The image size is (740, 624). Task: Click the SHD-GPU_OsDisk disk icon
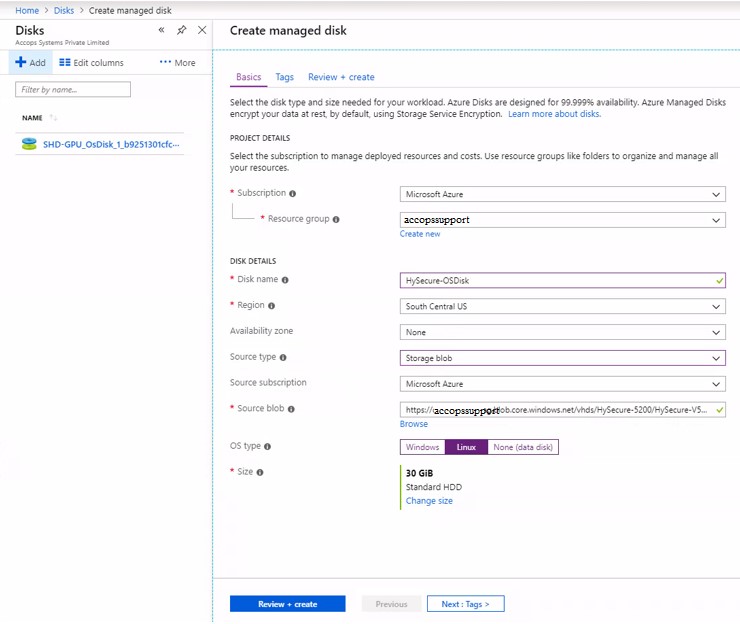pyautogui.click(x=29, y=144)
